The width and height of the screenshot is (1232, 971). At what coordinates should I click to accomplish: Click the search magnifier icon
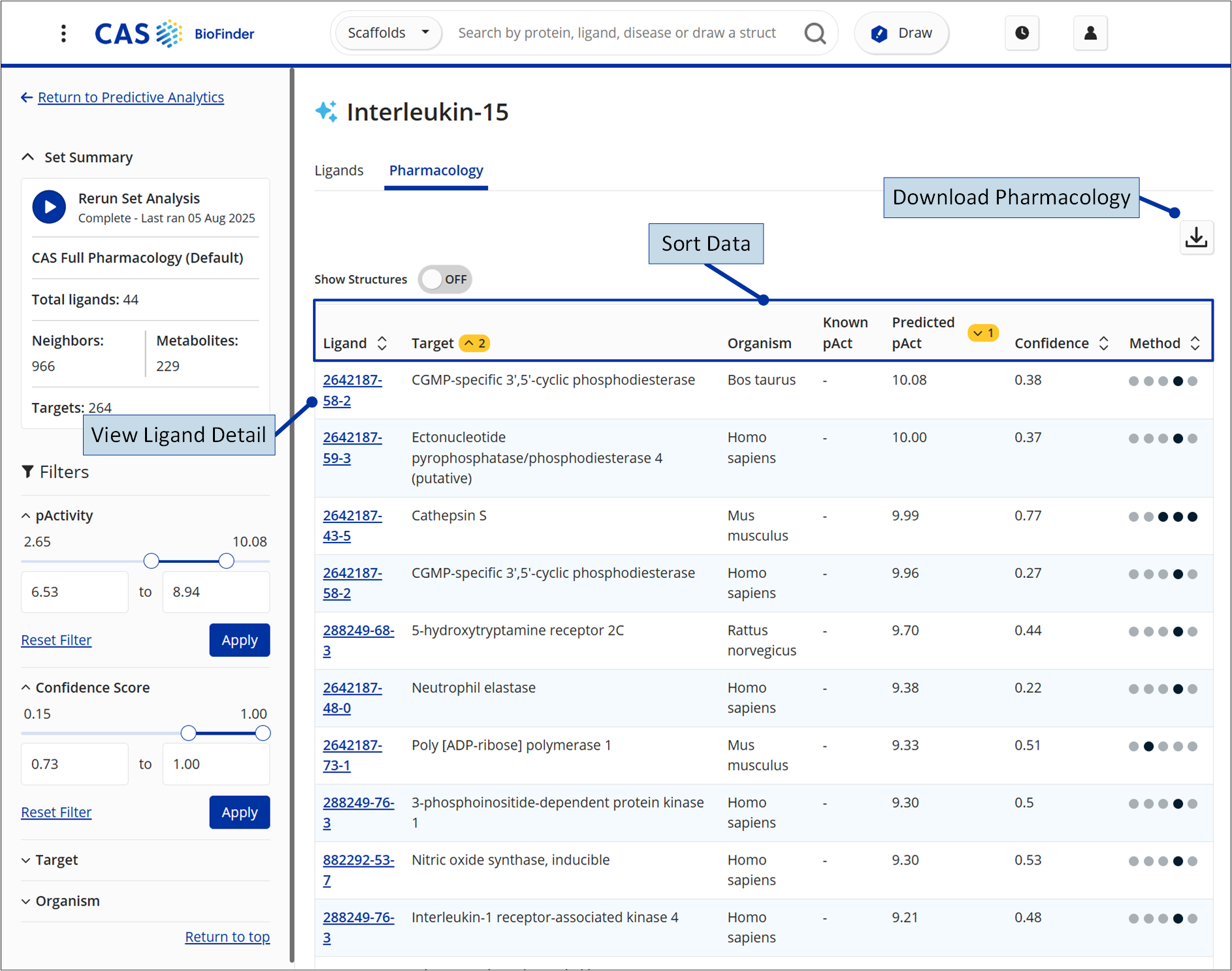click(815, 33)
